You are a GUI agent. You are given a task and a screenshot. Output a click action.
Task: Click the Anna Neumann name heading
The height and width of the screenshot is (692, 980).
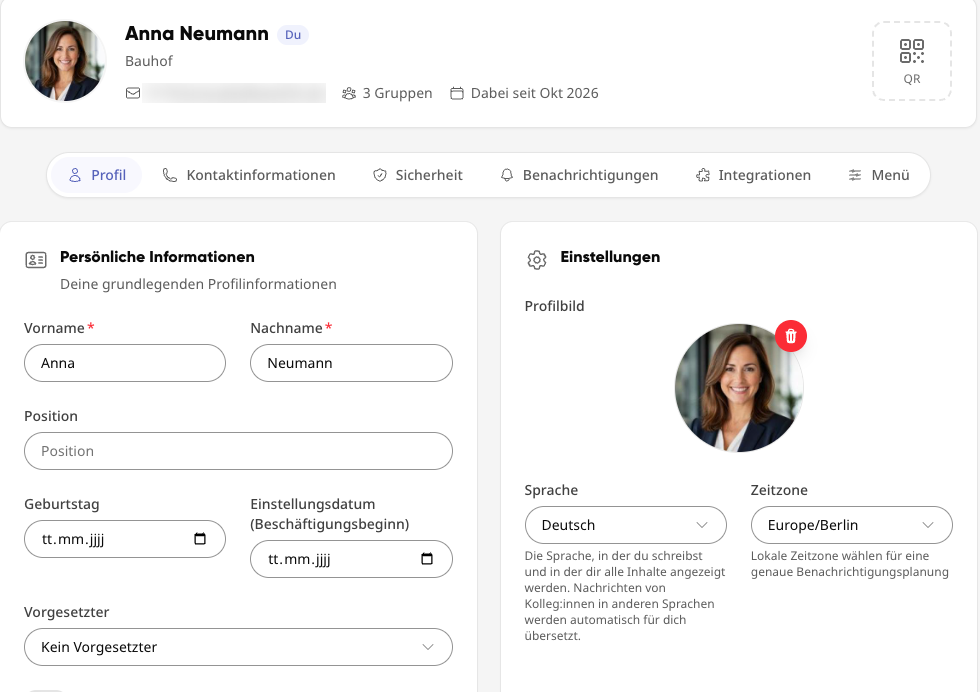[x=197, y=34]
